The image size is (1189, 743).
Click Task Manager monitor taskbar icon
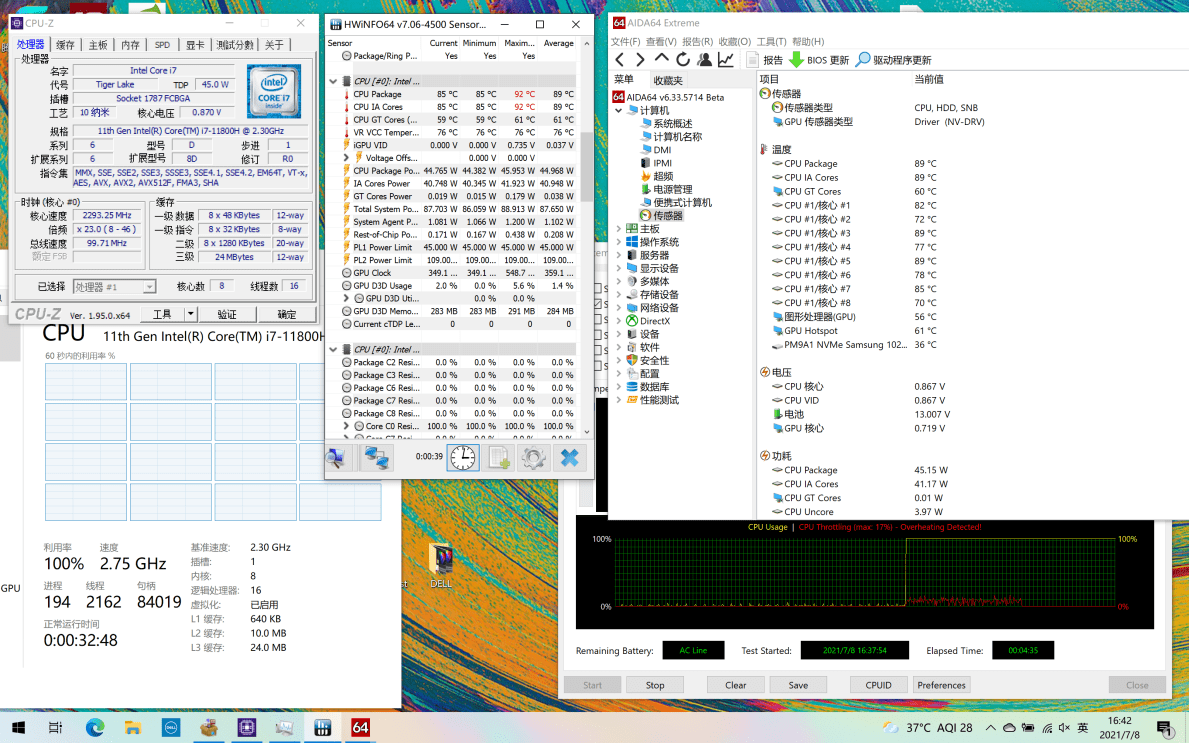coord(284,728)
